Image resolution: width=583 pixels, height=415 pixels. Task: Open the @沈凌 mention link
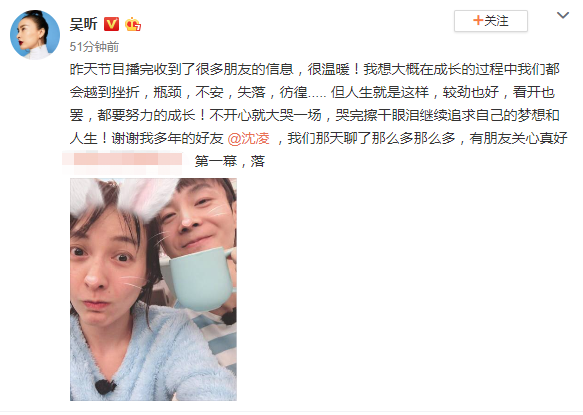coord(248,138)
